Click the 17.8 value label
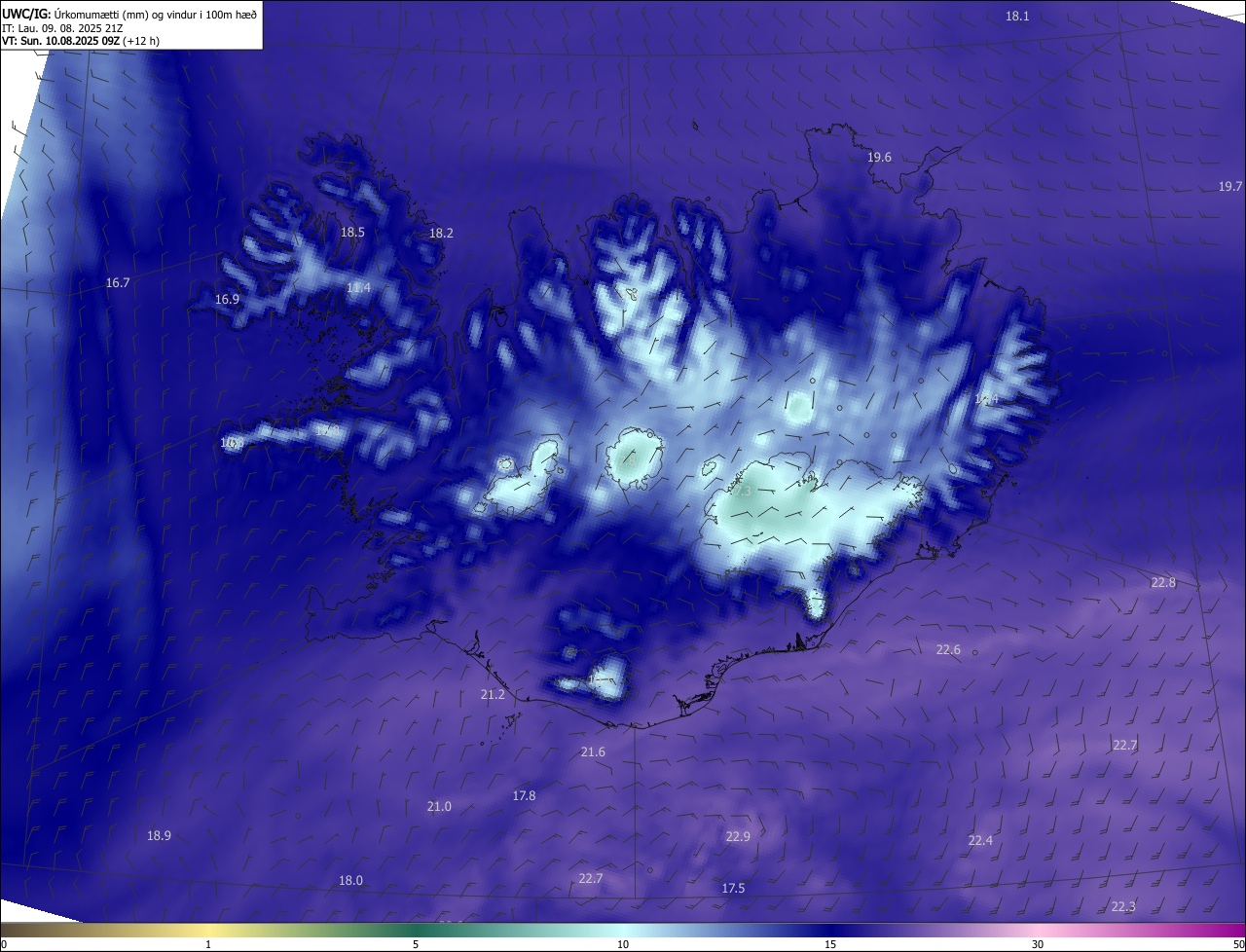Viewport: 1246px width, 952px height. (524, 796)
